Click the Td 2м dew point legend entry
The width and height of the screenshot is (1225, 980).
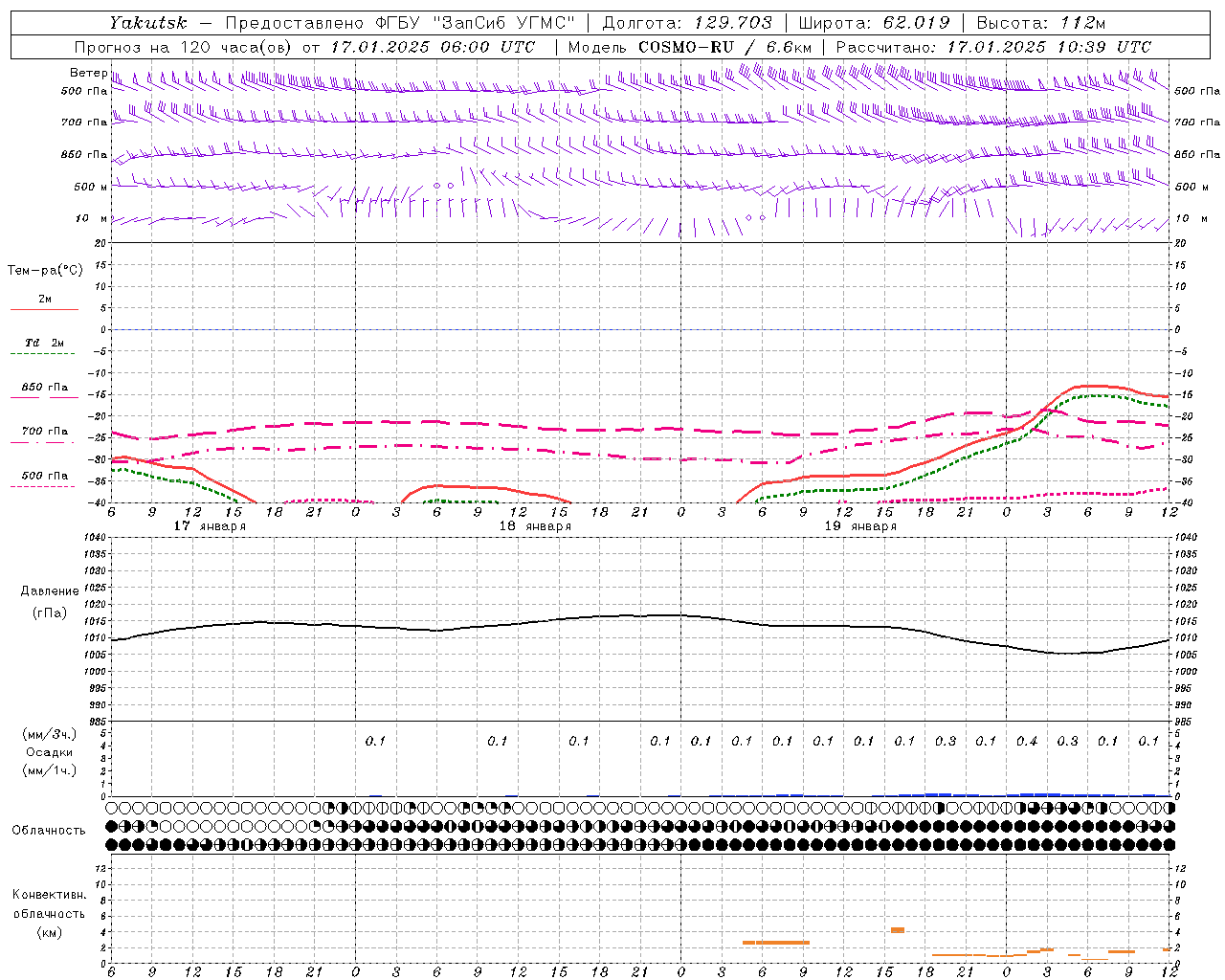(45, 343)
